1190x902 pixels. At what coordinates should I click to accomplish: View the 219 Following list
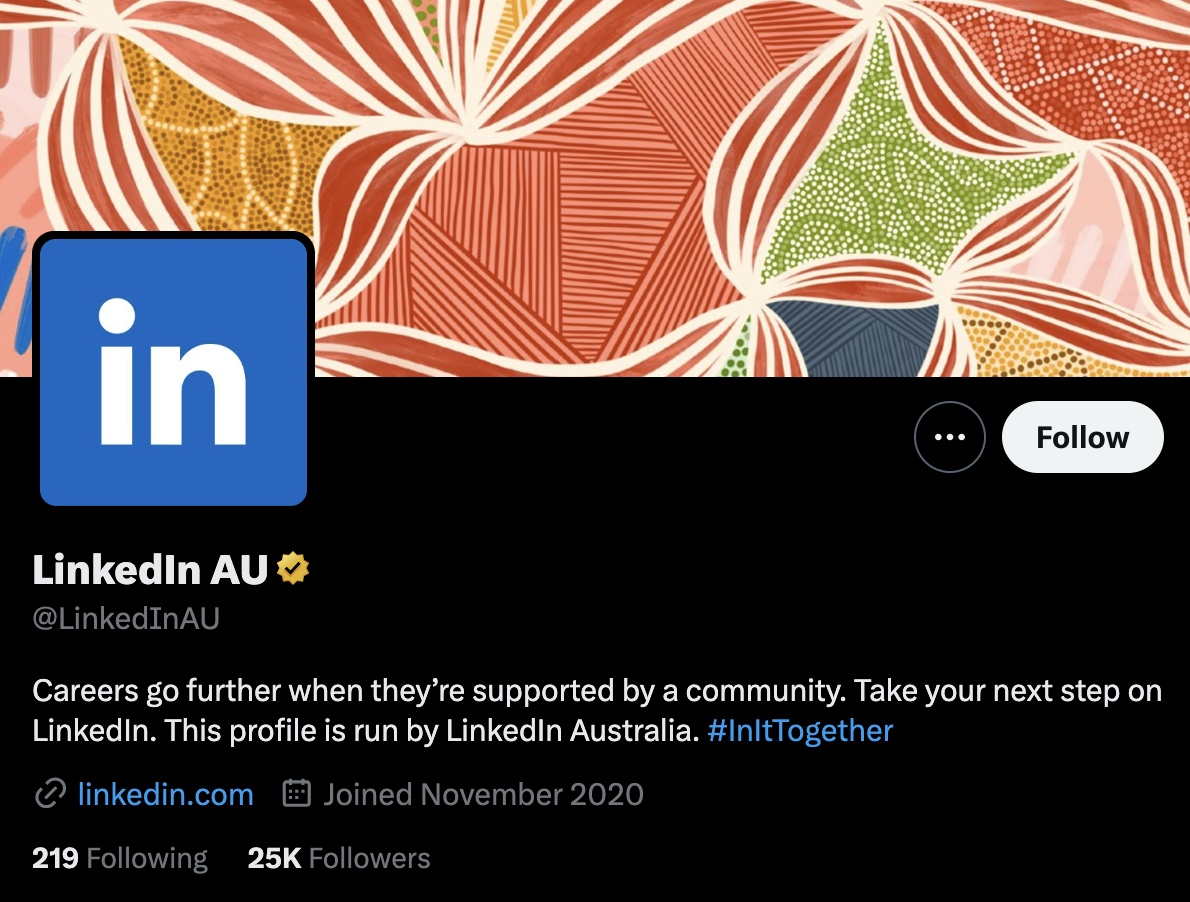click(x=119, y=858)
